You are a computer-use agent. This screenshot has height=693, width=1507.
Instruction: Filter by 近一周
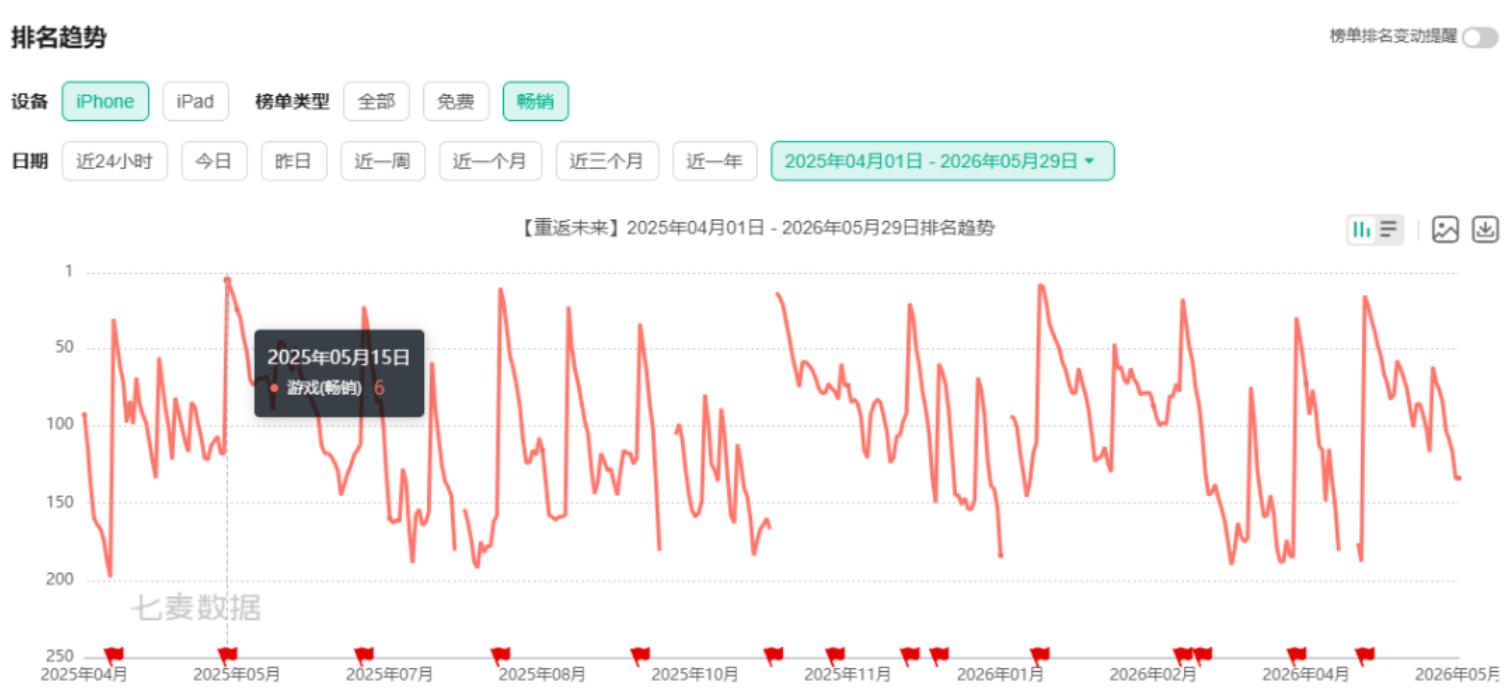[x=383, y=161]
